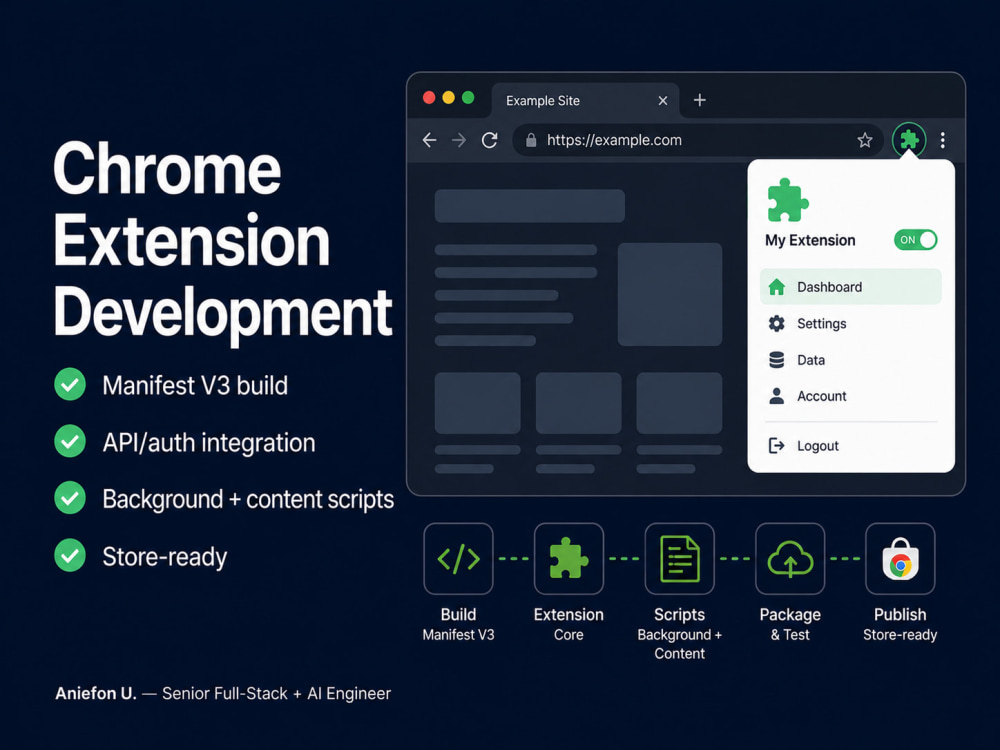Click the red window close dot
1000x750 pixels.
(x=429, y=98)
